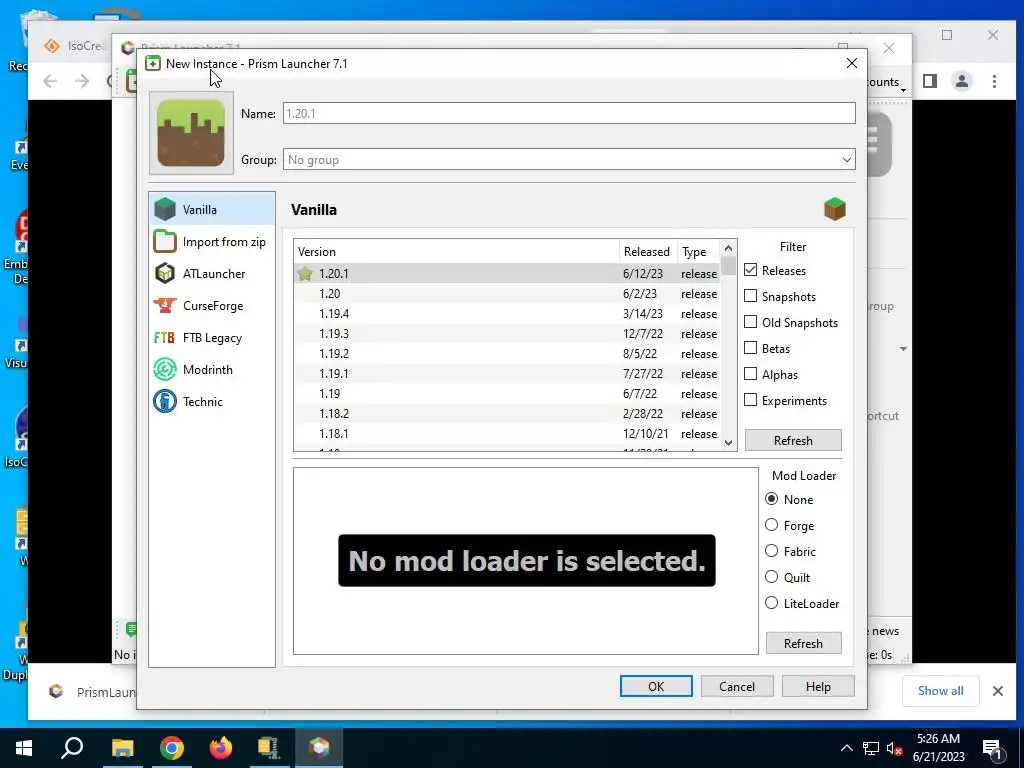The height and width of the screenshot is (768, 1024).
Task: Click Chrome profile avatar icon
Action: tap(962, 81)
